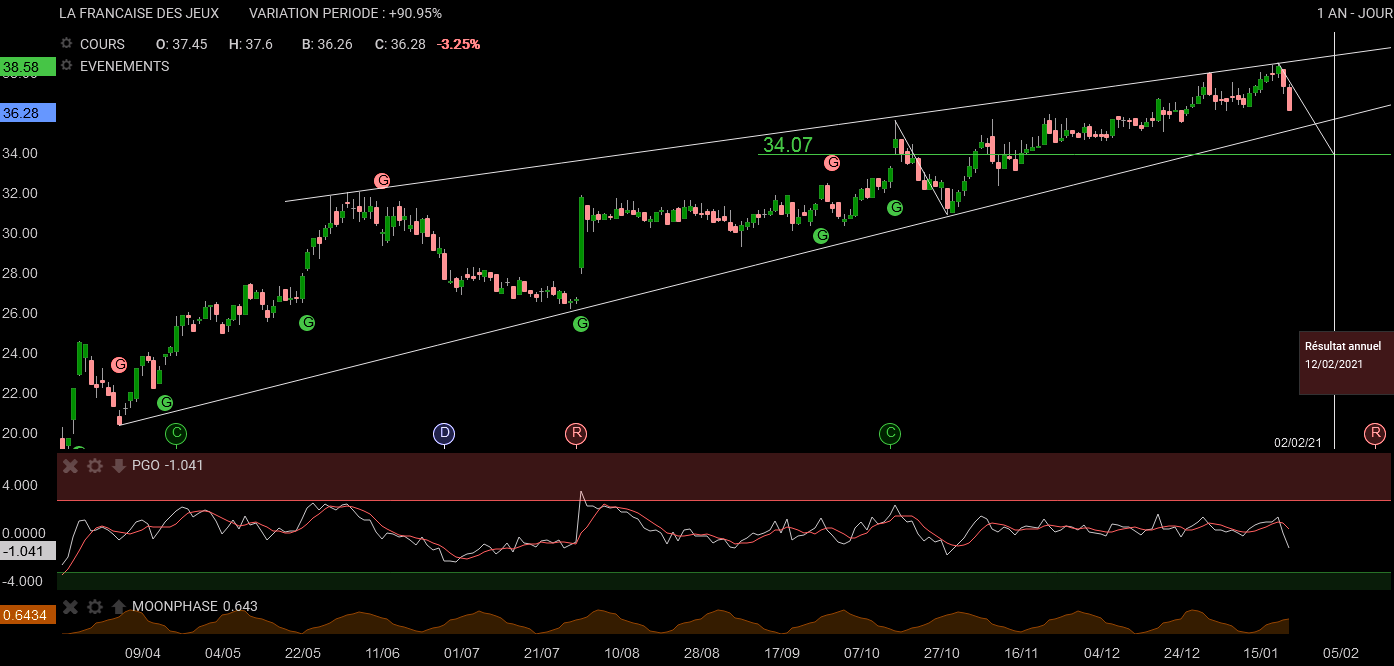Screen dimensions: 1394x666
Task: Click the high value 'H: 37.6'
Action: [x=251, y=44]
